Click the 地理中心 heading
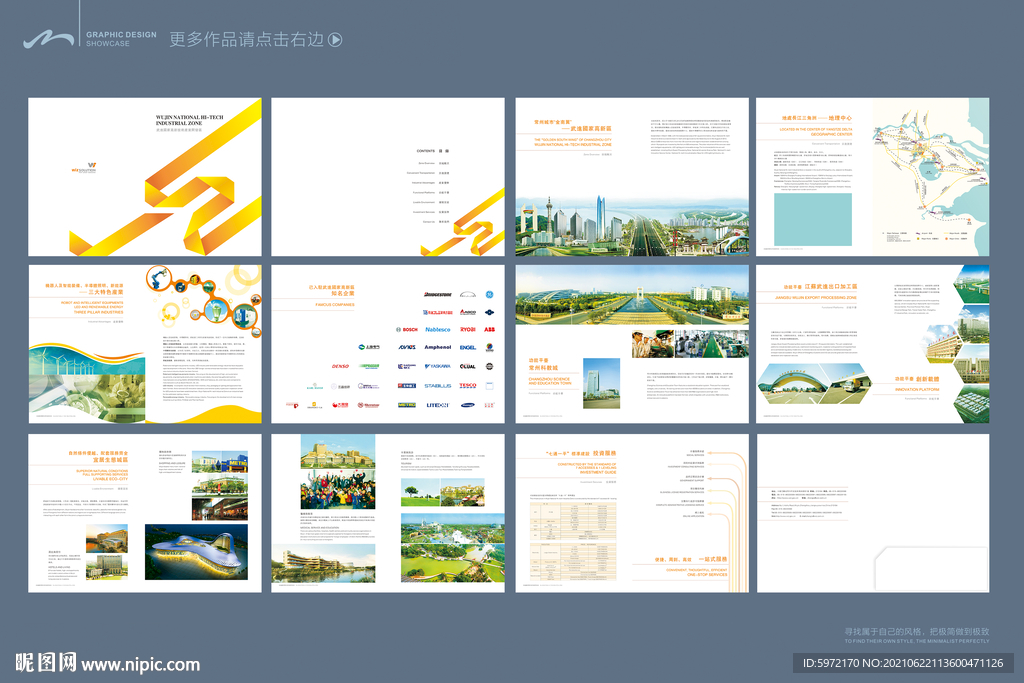This screenshot has width=1024, height=683. click(x=840, y=118)
